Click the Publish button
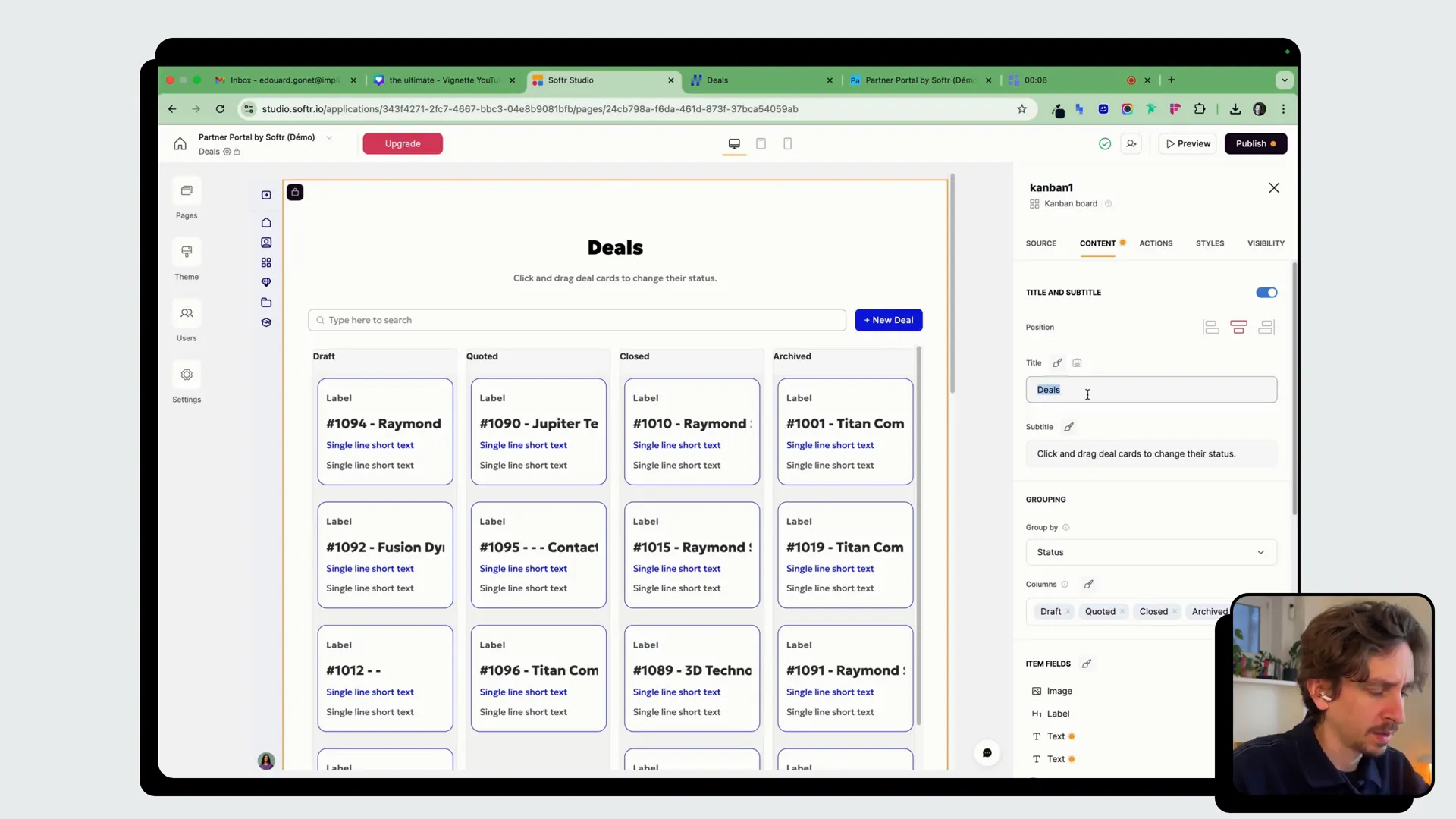 click(x=1255, y=144)
